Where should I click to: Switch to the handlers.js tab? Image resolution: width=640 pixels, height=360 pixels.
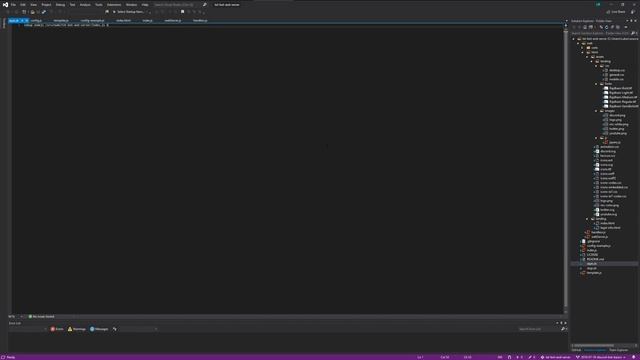(200, 20)
